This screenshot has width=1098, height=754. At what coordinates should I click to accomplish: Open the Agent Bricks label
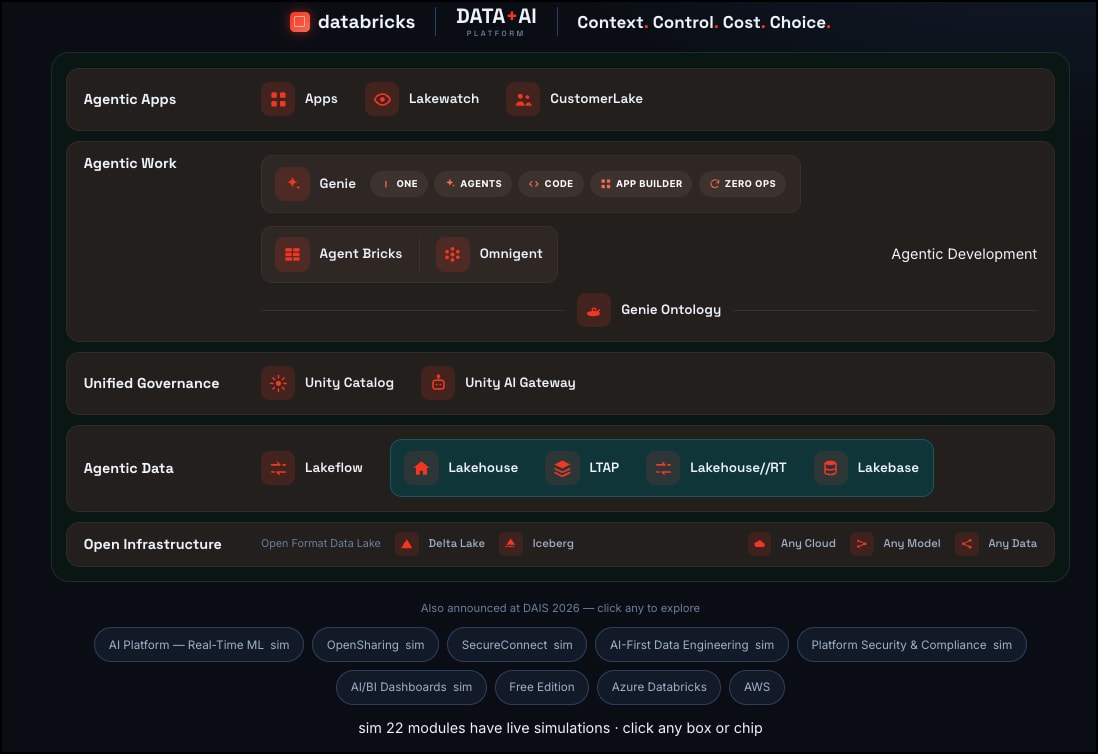click(x=361, y=253)
